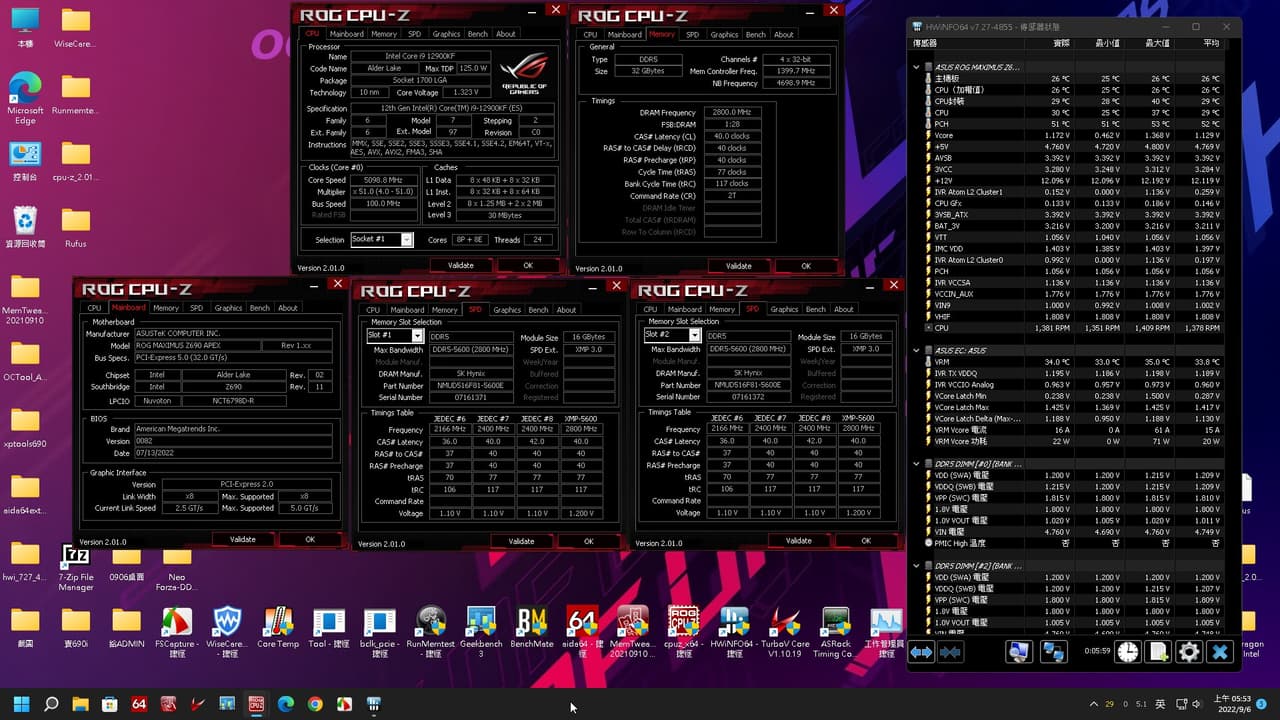Click OK in Memory tab window
This screenshot has height=720, width=1280.
[806, 266]
